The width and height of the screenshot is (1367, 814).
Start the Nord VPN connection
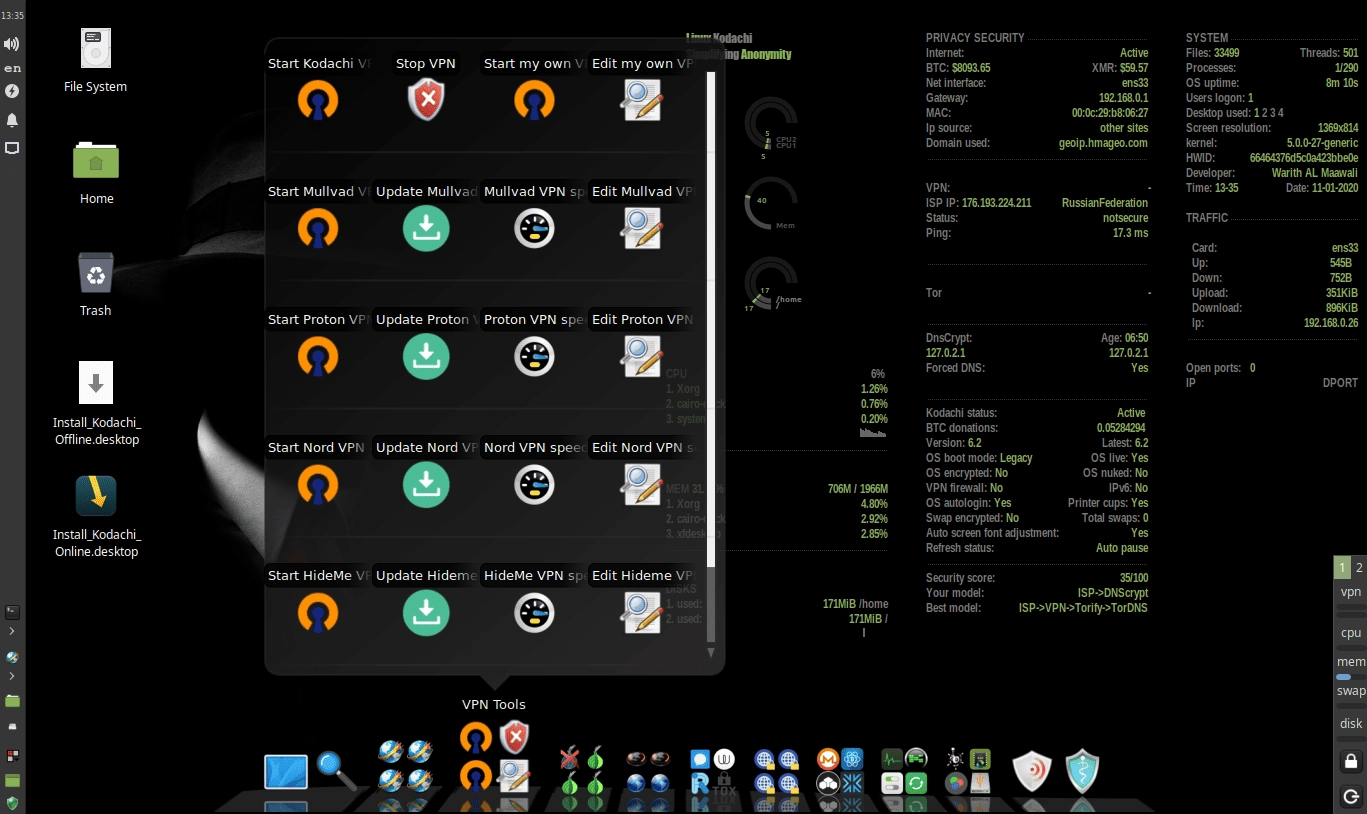click(318, 484)
